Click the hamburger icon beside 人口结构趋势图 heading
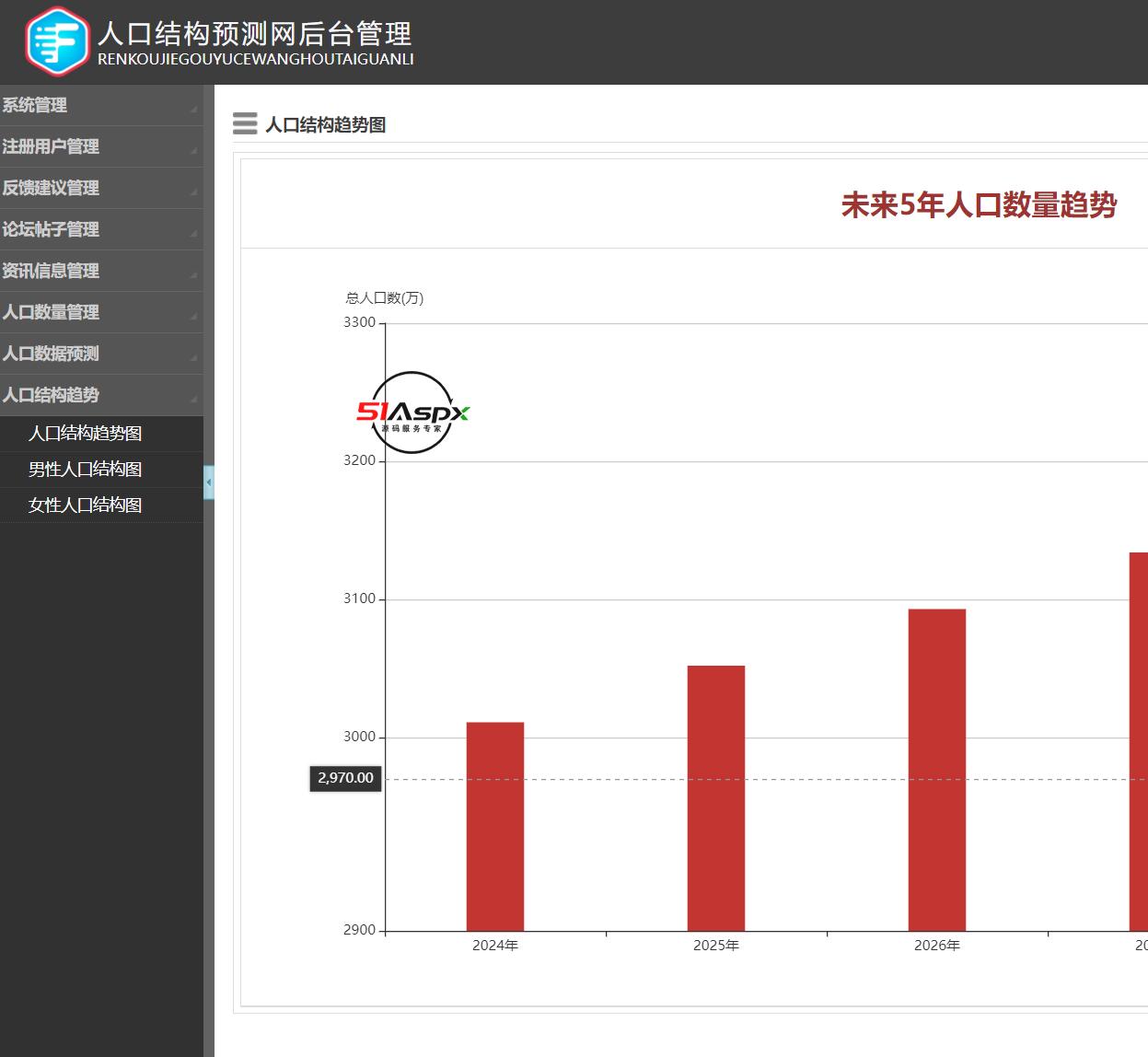The width and height of the screenshot is (1148, 1057). pos(245,123)
